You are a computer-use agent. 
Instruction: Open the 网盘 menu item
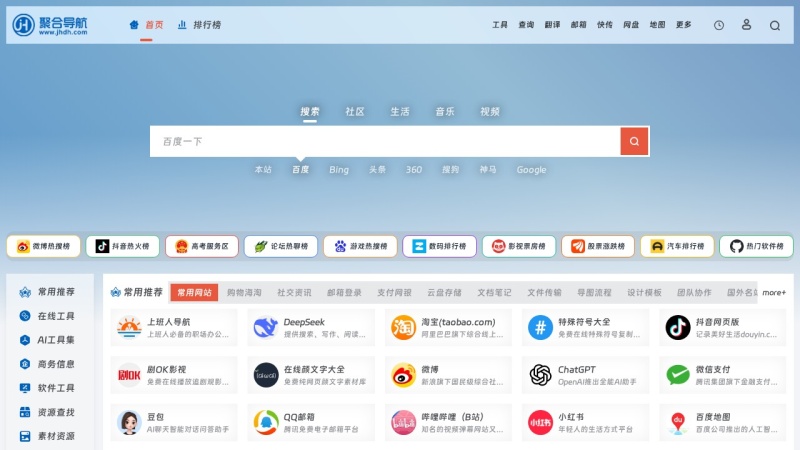(x=631, y=24)
